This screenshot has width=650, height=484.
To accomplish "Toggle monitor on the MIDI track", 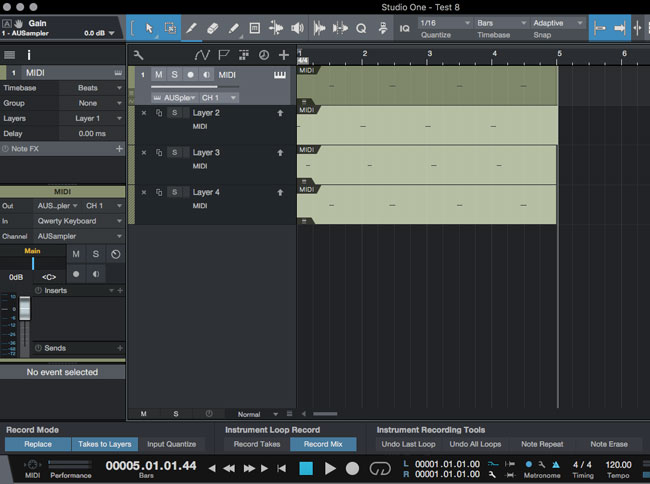I will coord(206,75).
